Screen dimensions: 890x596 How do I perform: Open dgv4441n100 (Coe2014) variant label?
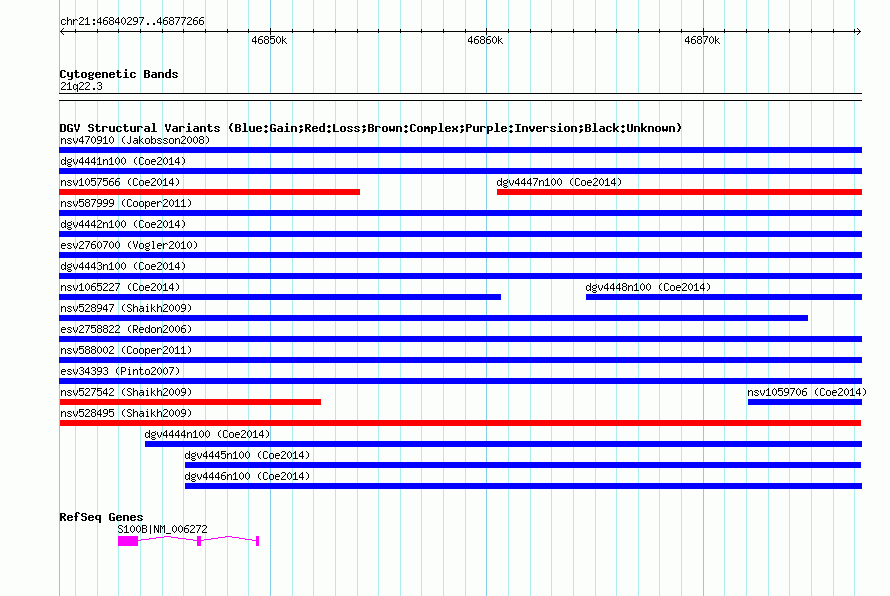pos(123,161)
